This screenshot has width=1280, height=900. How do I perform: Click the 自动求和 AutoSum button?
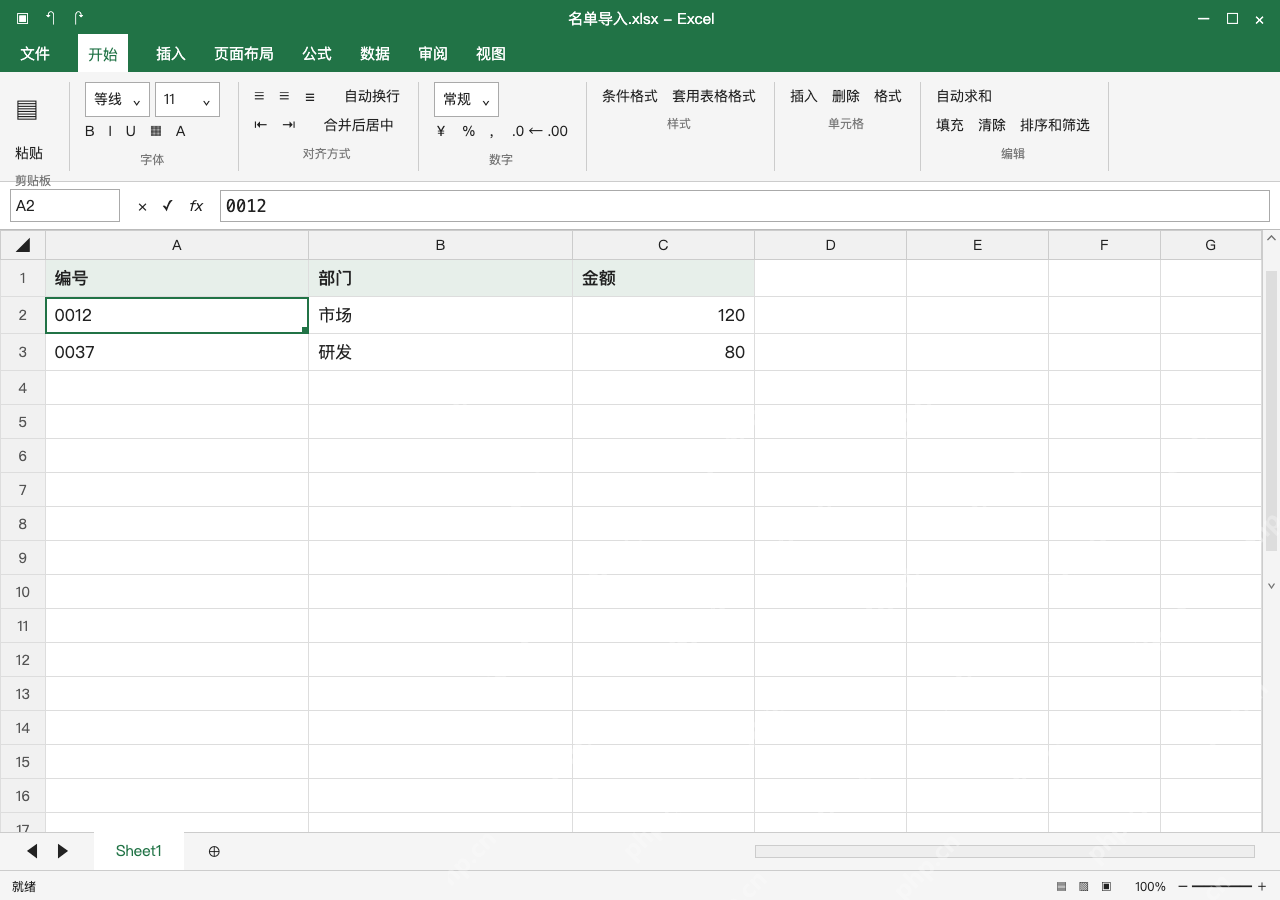pos(964,96)
